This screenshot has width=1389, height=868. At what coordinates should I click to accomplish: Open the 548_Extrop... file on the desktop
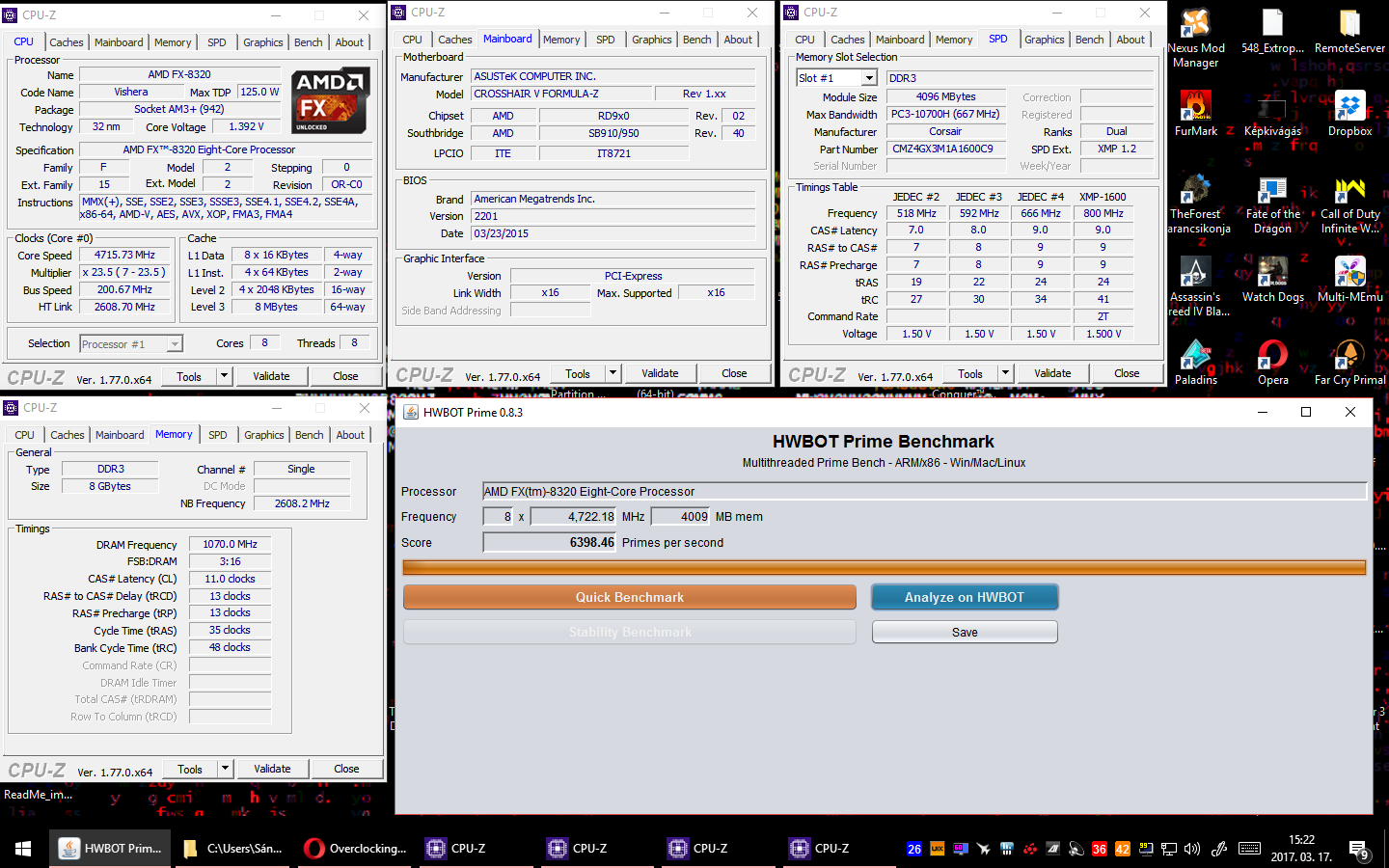pyautogui.click(x=1272, y=31)
